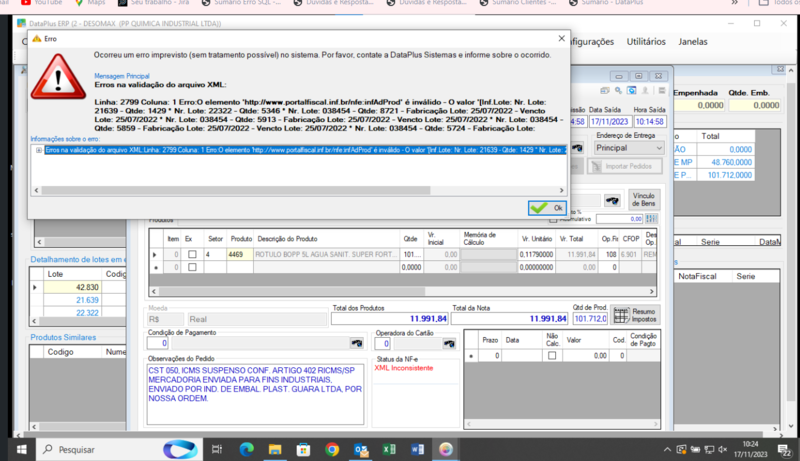Open File Explorer from taskbar
Viewport: 800px width, 461px height.
(275, 449)
